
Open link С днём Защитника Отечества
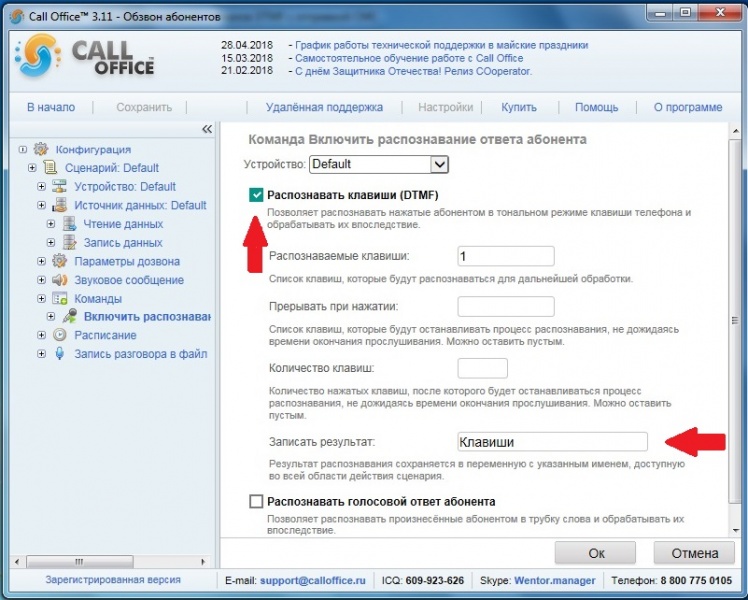(413, 71)
